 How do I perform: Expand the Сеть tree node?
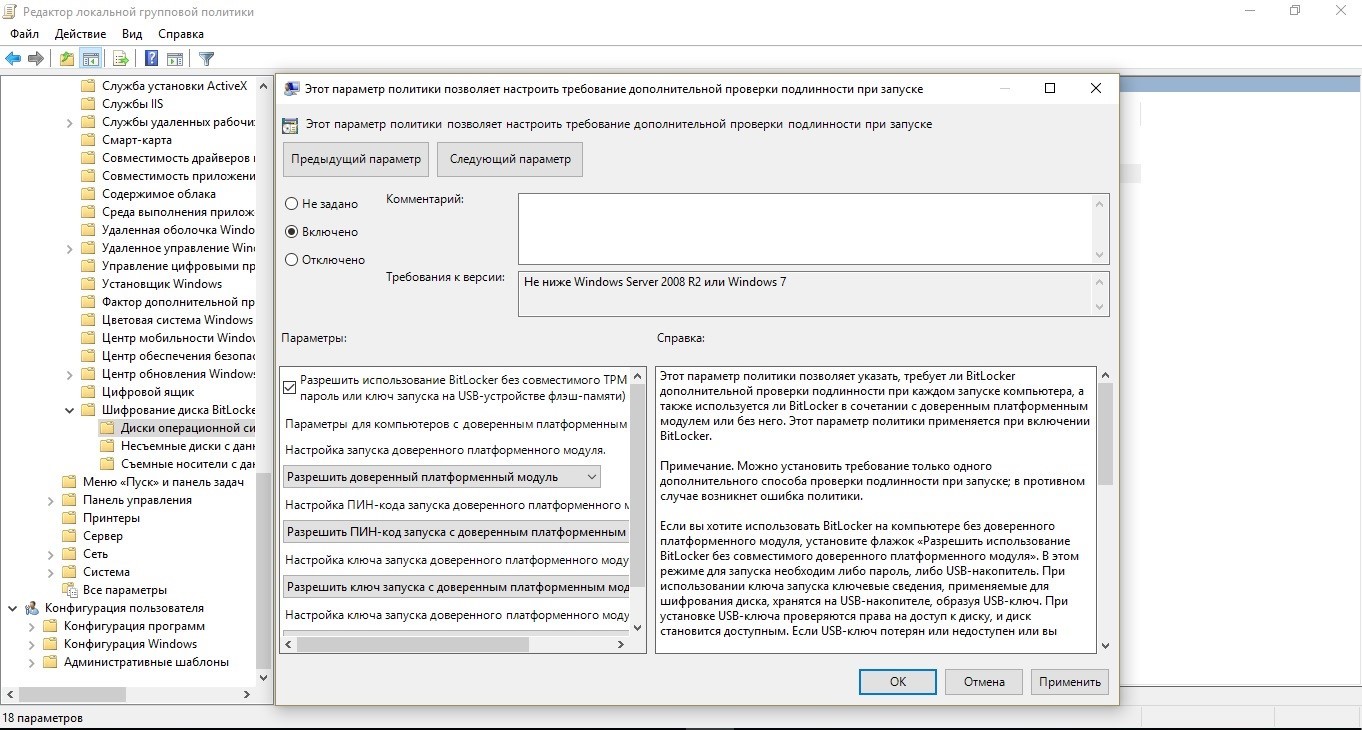coord(50,554)
